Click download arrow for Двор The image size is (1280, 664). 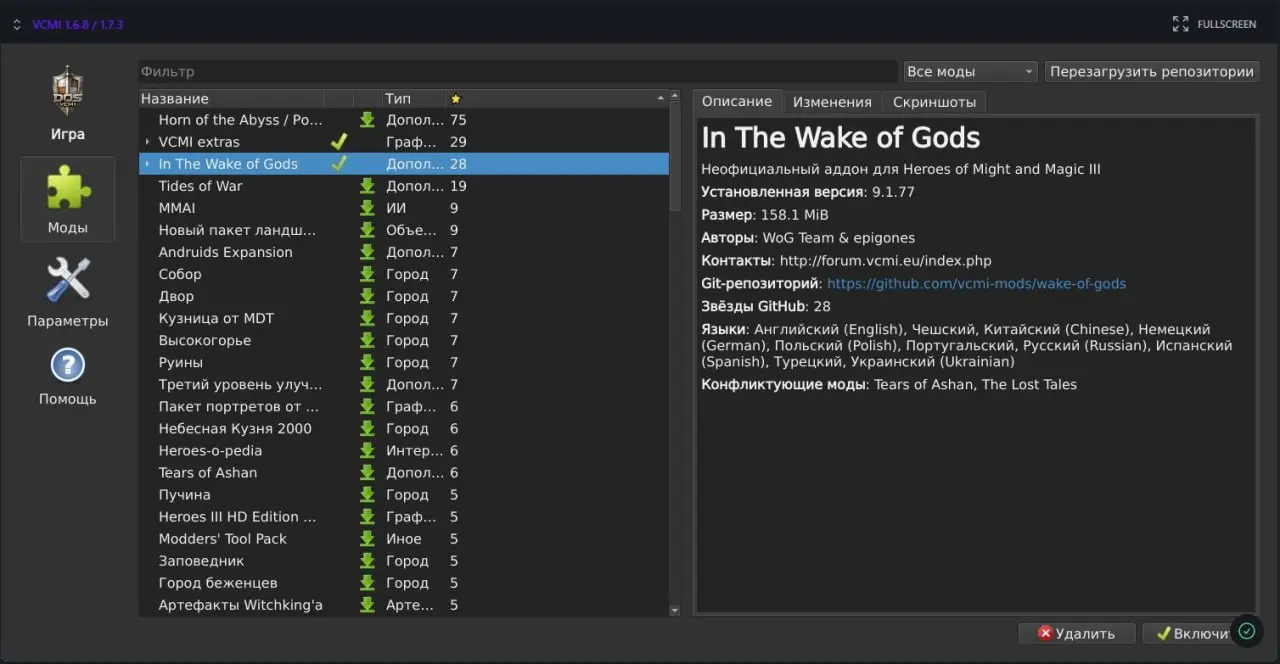tap(367, 296)
